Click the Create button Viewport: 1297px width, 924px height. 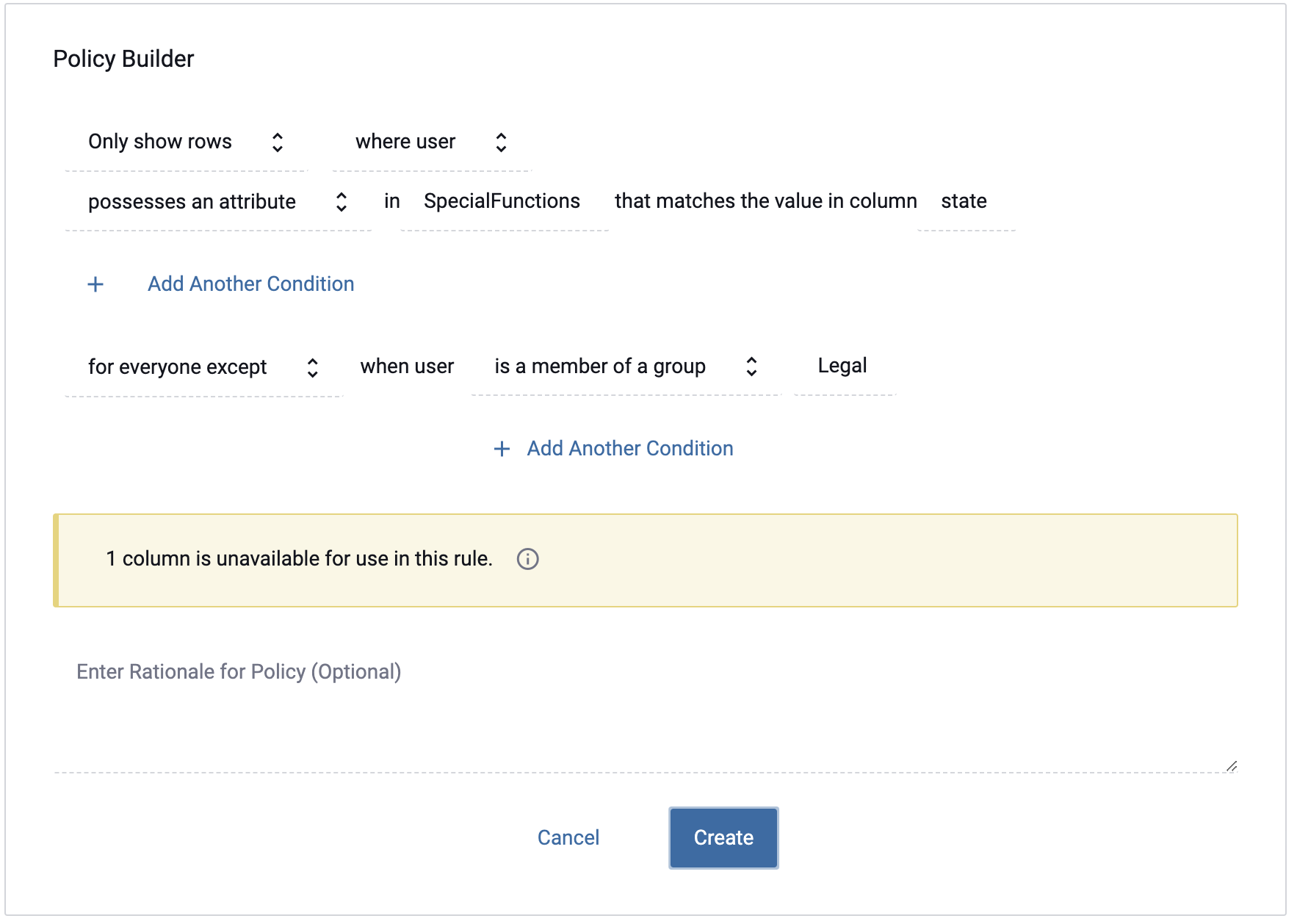point(723,838)
